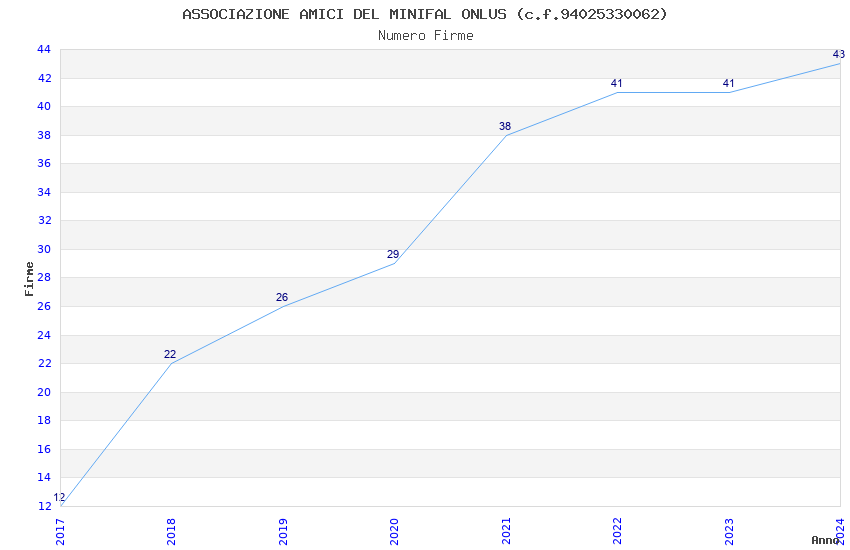Select the data label 38 at 2021
Viewport: 850px width, 550px height.
click(505, 126)
